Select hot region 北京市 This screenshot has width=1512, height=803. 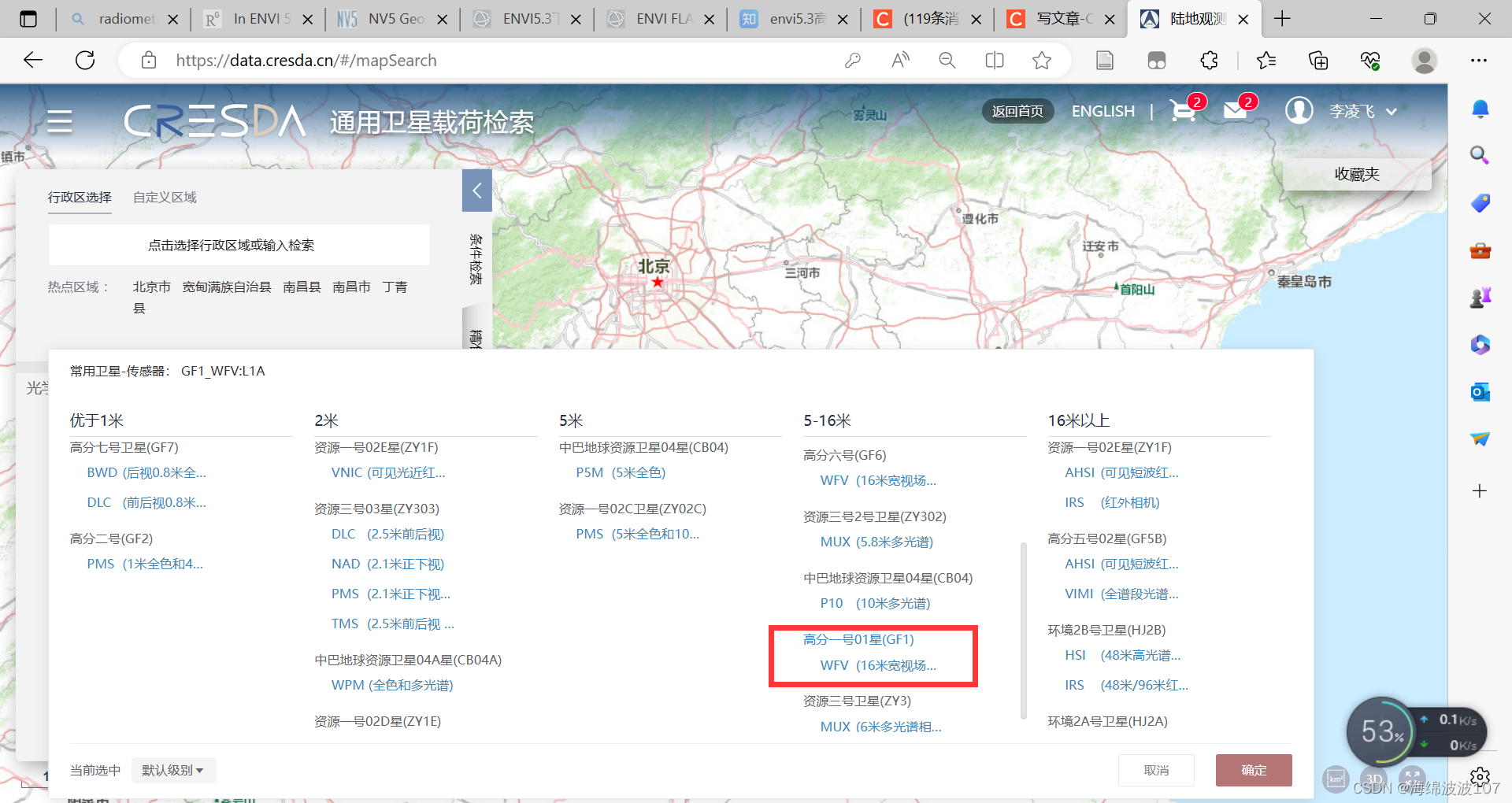151,287
